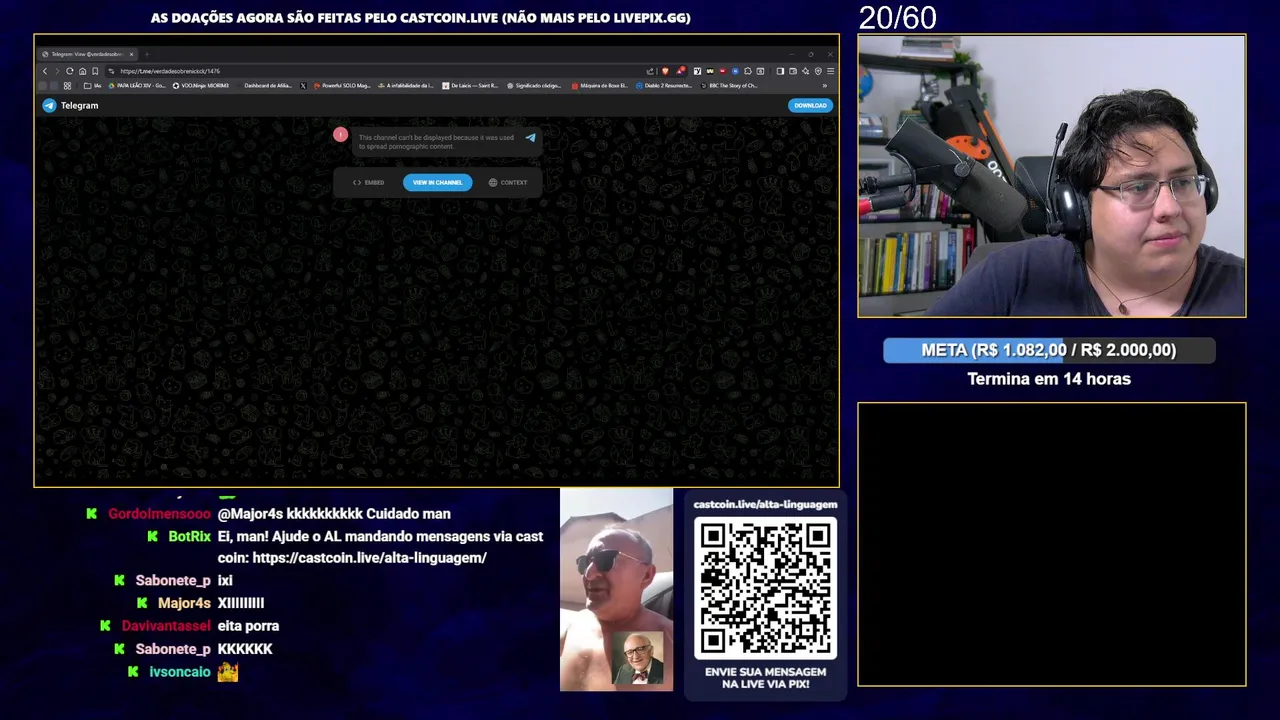The height and width of the screenshot is (720, 1280).
Task: Open the X bookmark icon
Action: [303, 86]
